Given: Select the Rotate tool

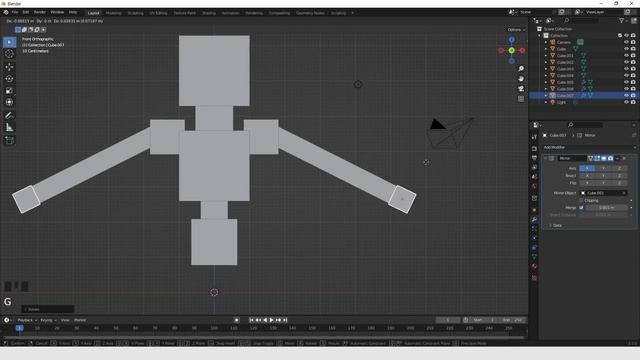Looking at the screenshot, I should pyautogui.click(x=9, y=79).
